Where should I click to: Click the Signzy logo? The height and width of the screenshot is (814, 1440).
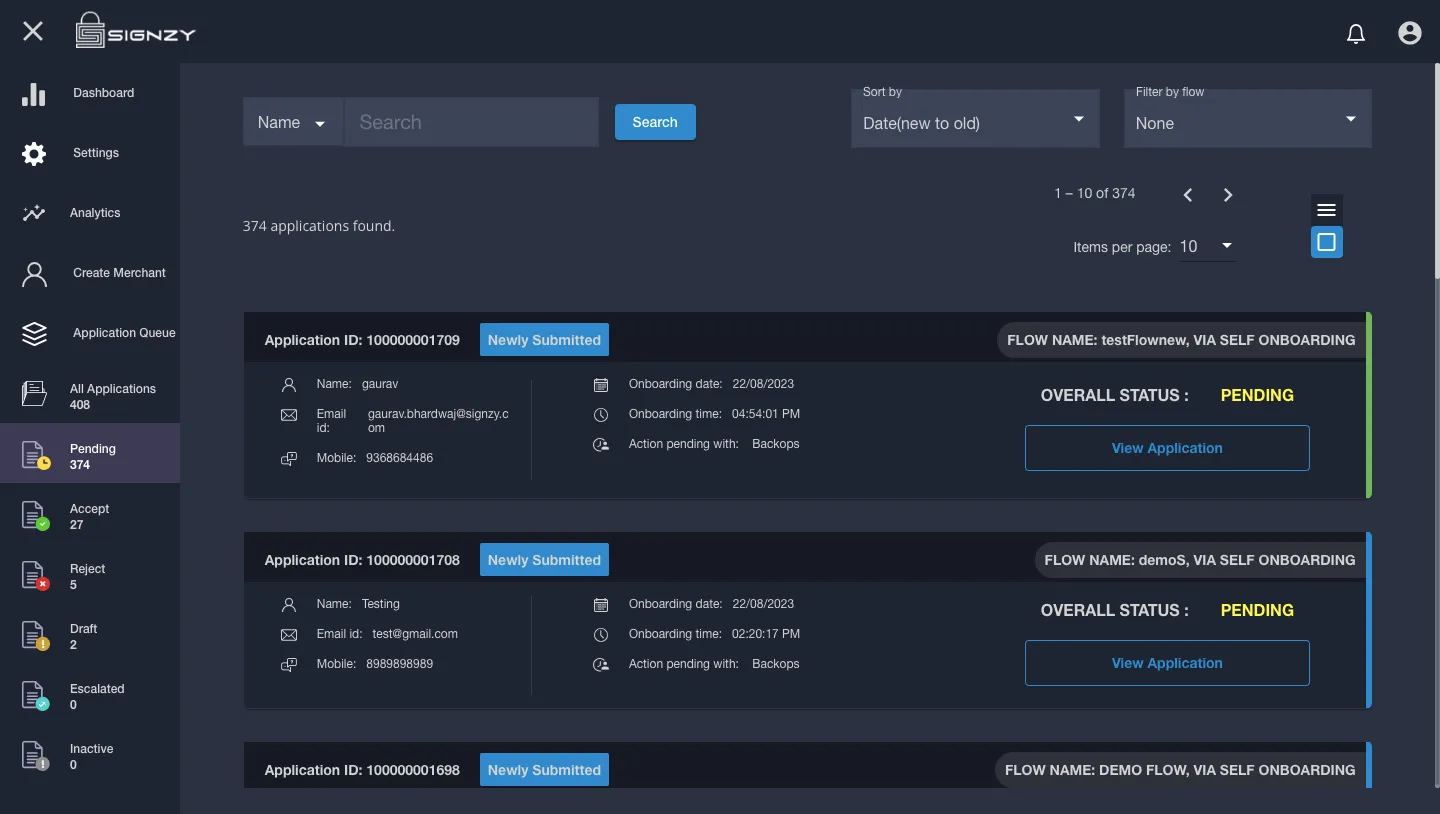click(135, 31)
